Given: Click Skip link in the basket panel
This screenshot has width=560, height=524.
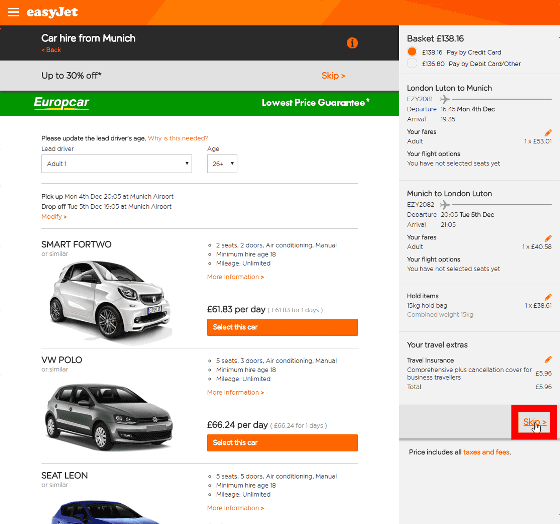Looking at the screenshot, I should (534, 422).
